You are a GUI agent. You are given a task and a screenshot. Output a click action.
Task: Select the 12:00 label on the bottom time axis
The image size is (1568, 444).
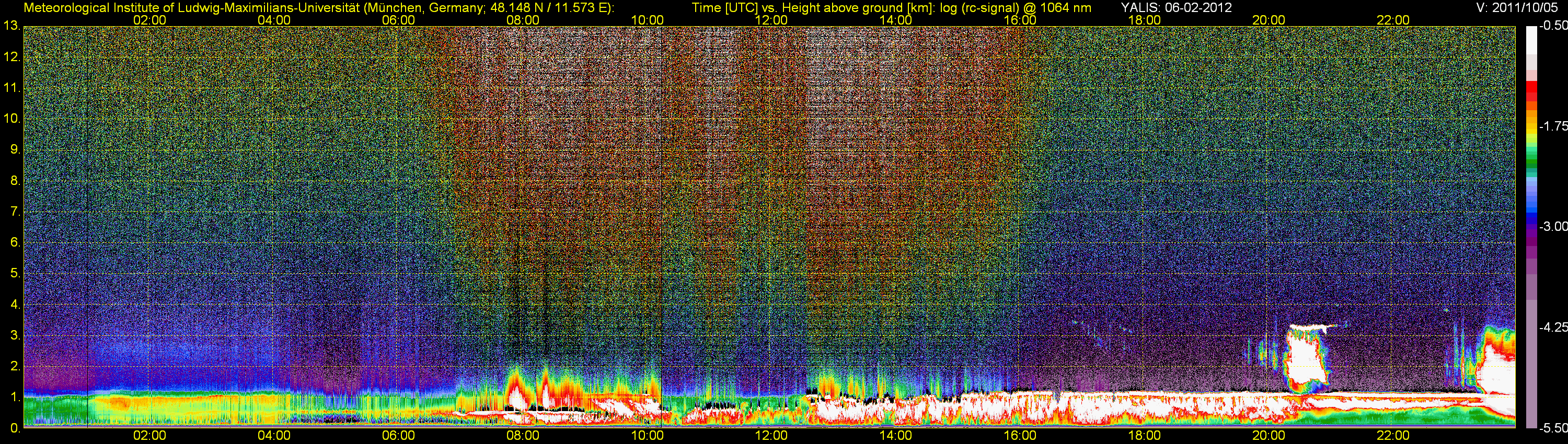pos(771,436)
